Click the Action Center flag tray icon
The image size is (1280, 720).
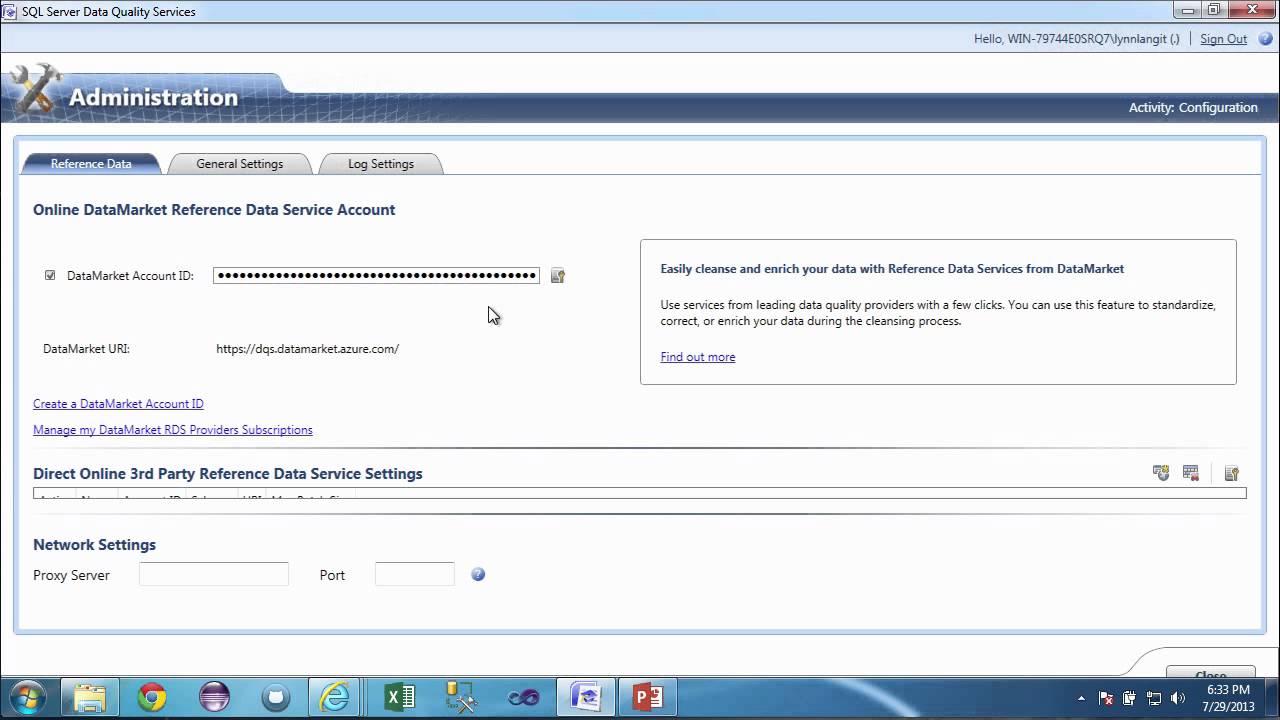pos(1106,698)
